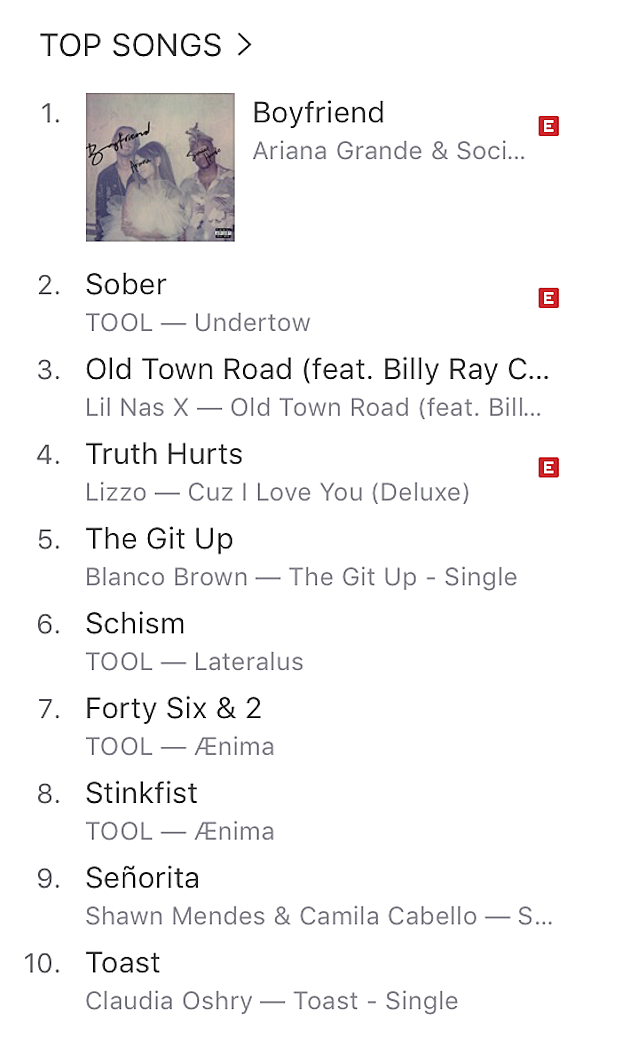Viewport: 630px width, 1054px height.
Task: Select Sober by TOOL
Action: 126,284
